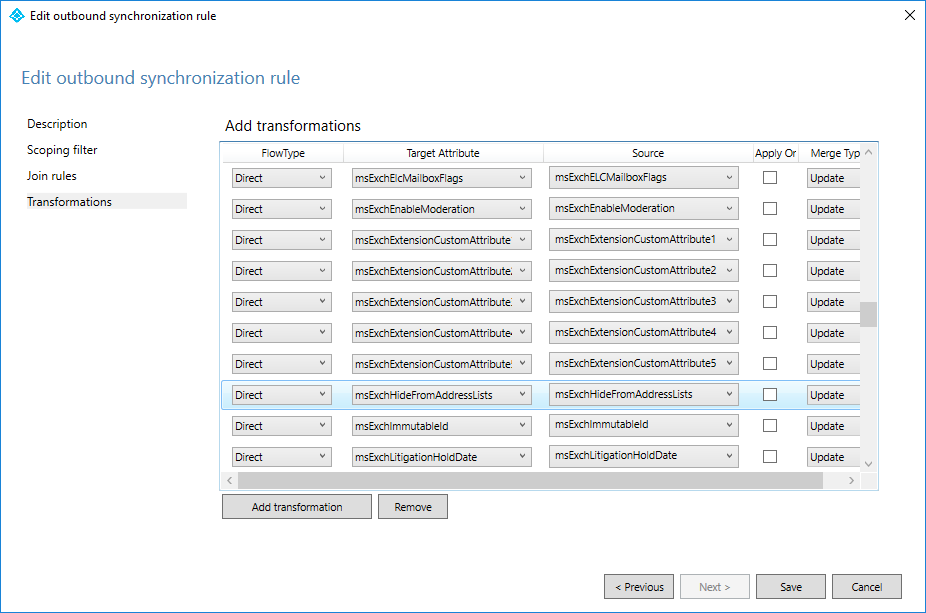
Task: Click the horizontal scrollbar right arrow
Action: [851, 481]
